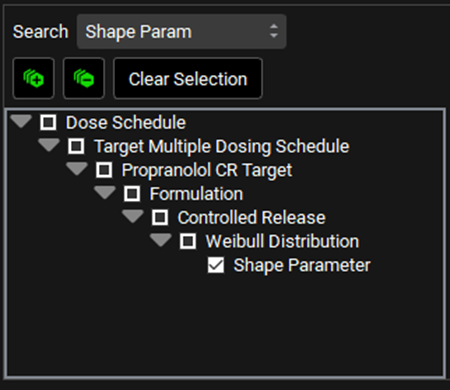Check the Propranolol CR Target checkbox
The height and width of the screenshot is (390, 450).
104,170
